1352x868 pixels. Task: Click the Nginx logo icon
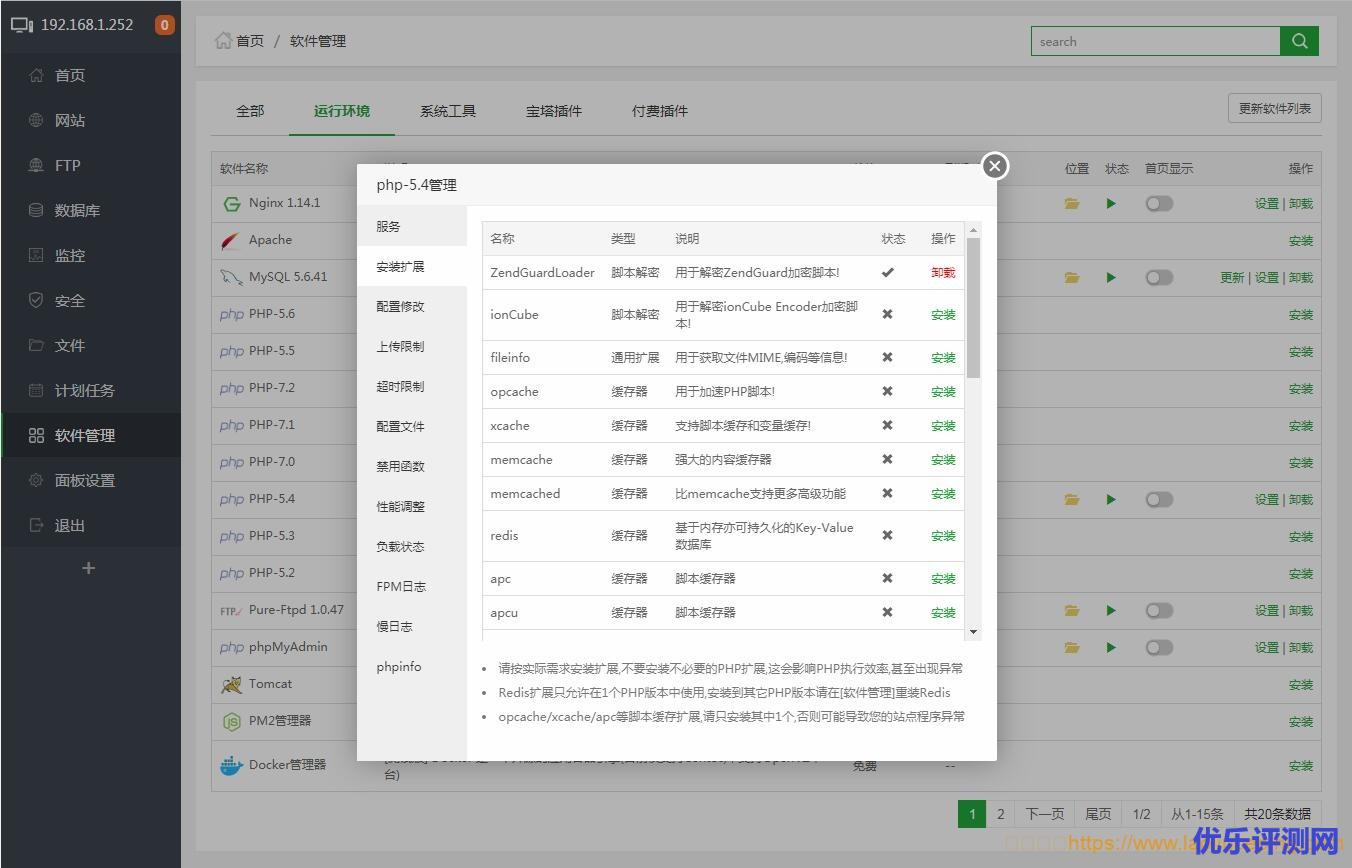click(232, 203)
